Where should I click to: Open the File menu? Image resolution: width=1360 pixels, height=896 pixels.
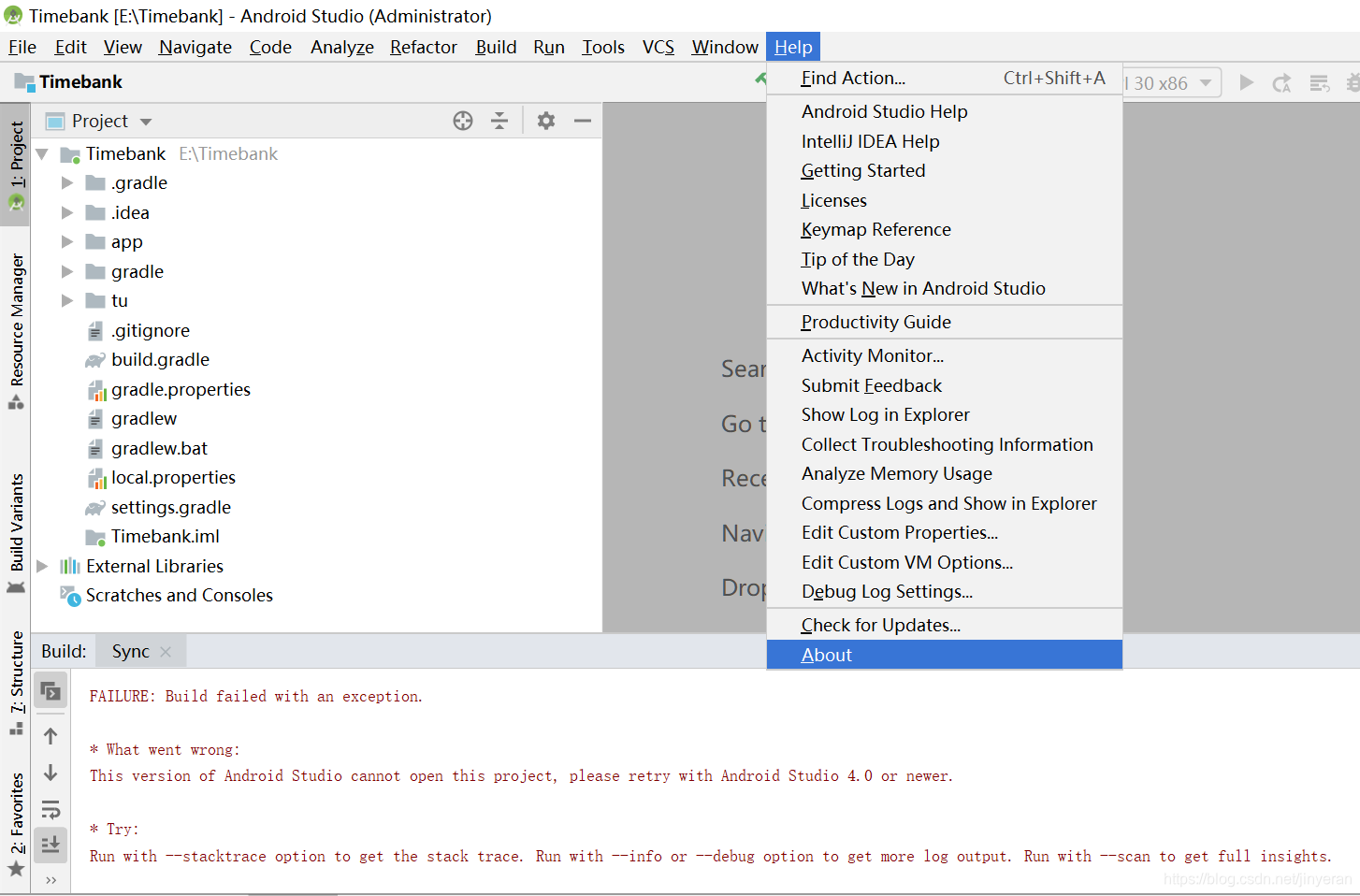[x=22, y=47]
